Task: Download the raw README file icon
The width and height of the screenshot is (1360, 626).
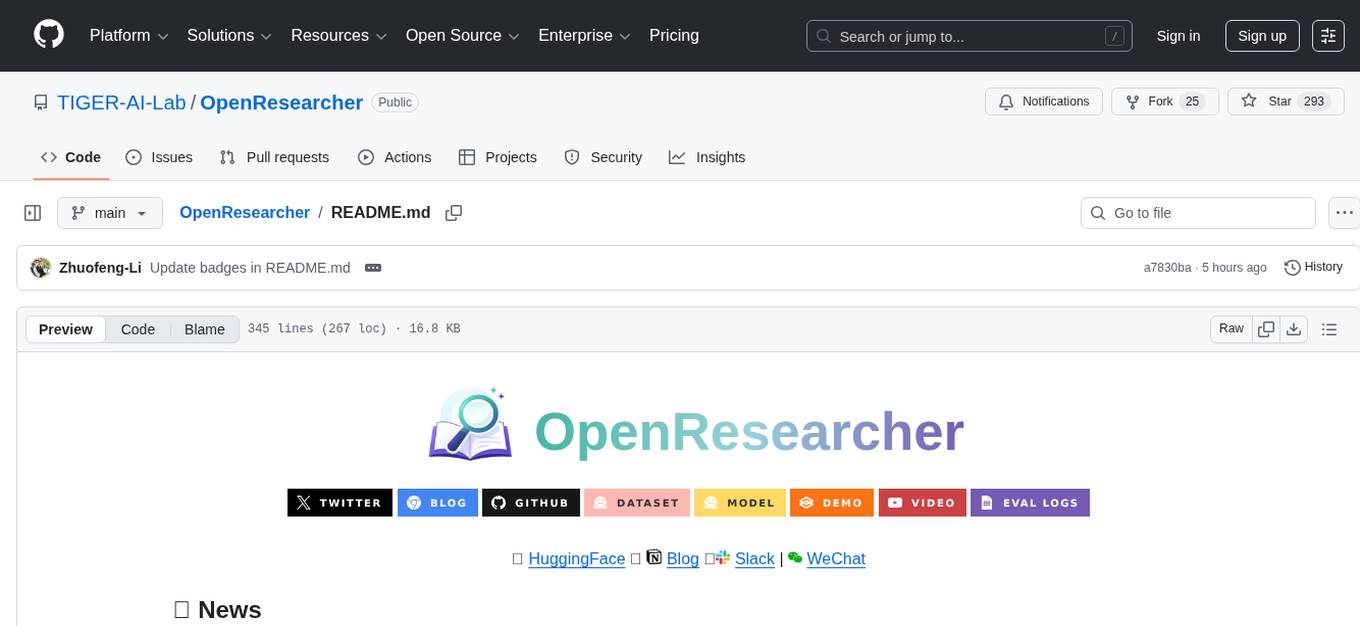Action: coord(1294,328)
